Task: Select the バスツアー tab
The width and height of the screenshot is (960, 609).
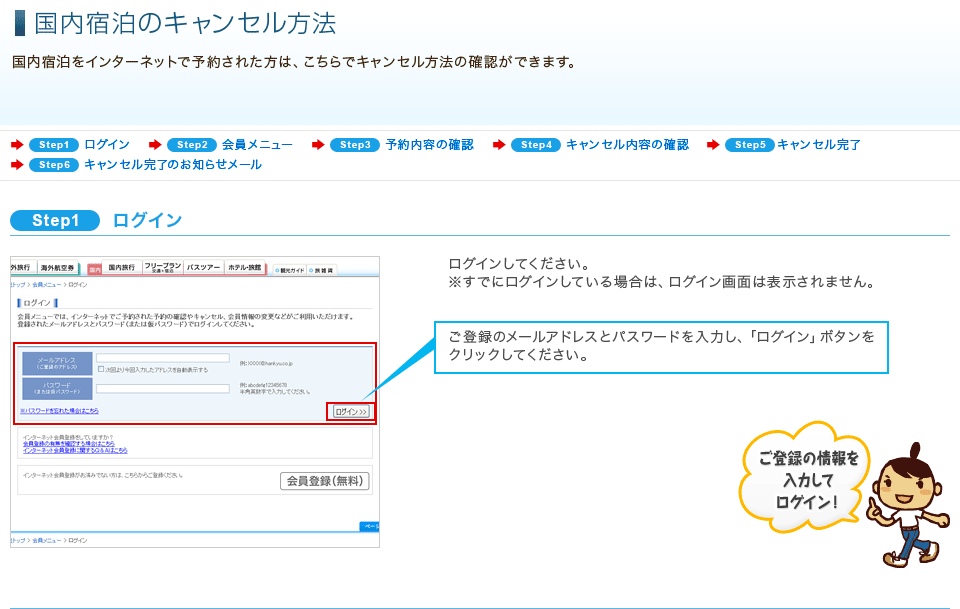Action: click(202, 266)
